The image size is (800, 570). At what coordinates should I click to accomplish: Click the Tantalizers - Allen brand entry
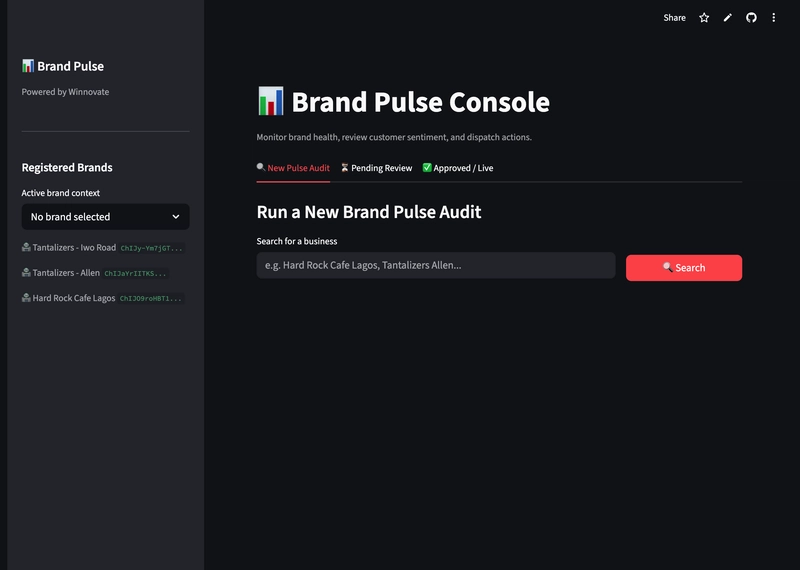tap(66, 272)
